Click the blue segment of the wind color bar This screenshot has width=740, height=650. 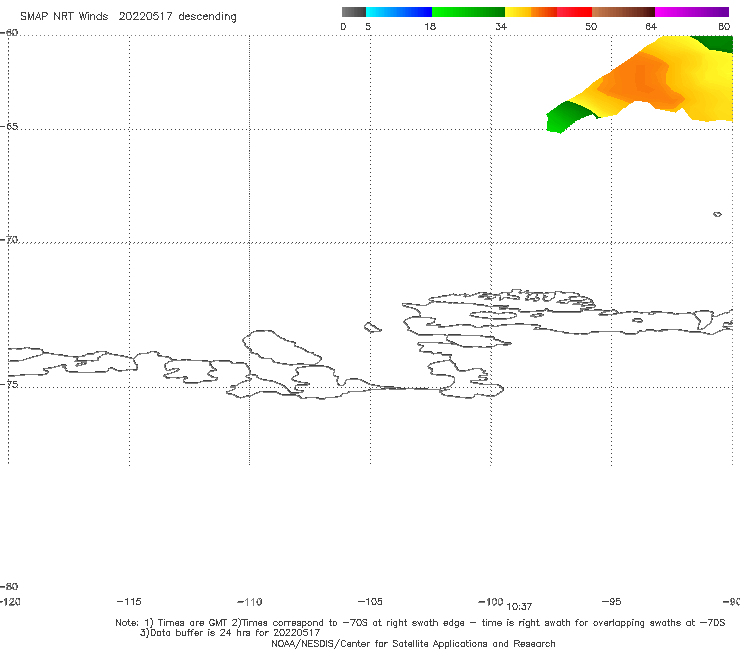click(x=399, y=12)
